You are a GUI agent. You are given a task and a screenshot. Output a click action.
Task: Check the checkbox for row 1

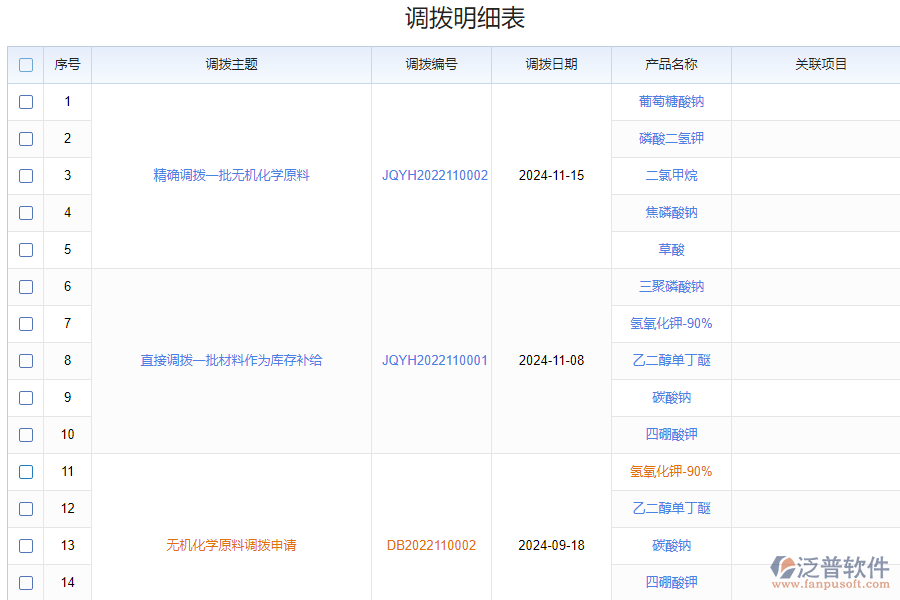tap(26, 101)
